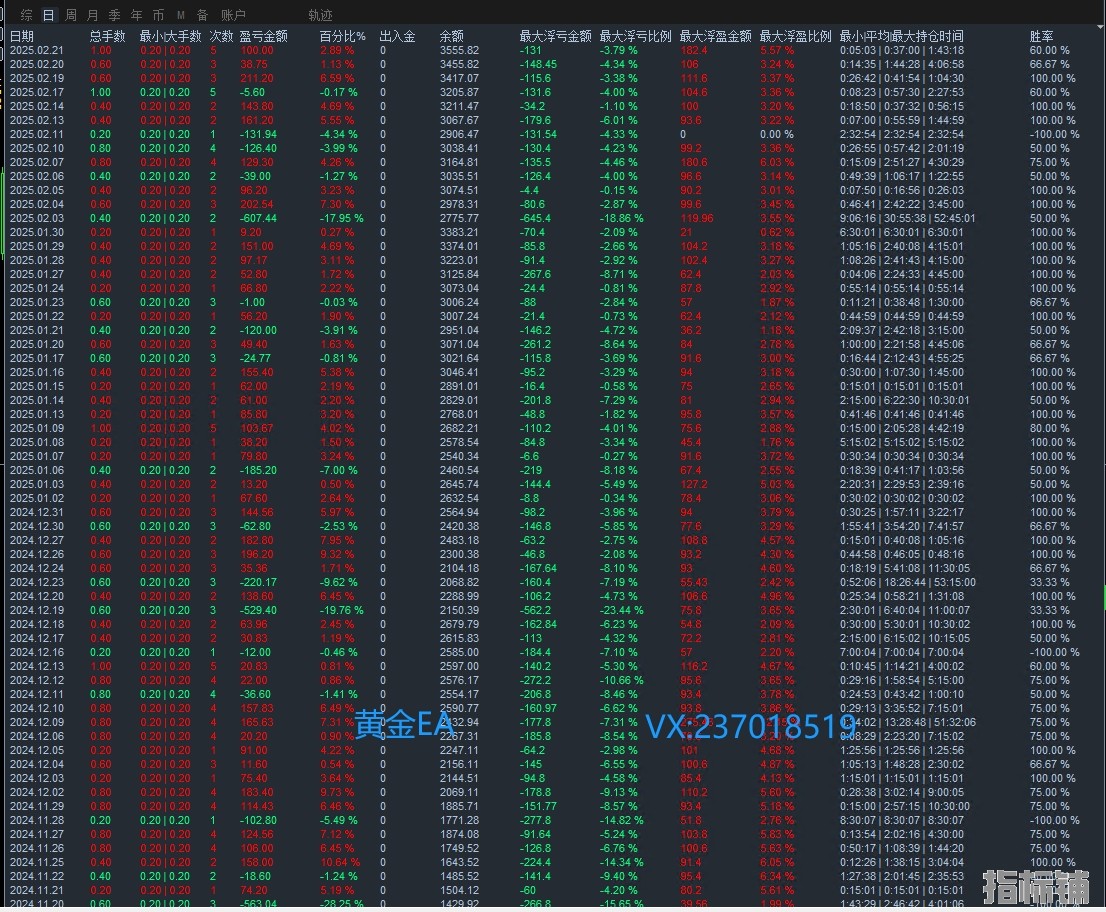Select the 2024.12.23 date row
This screenshot has width=1106, height=912.
[37, 582]
